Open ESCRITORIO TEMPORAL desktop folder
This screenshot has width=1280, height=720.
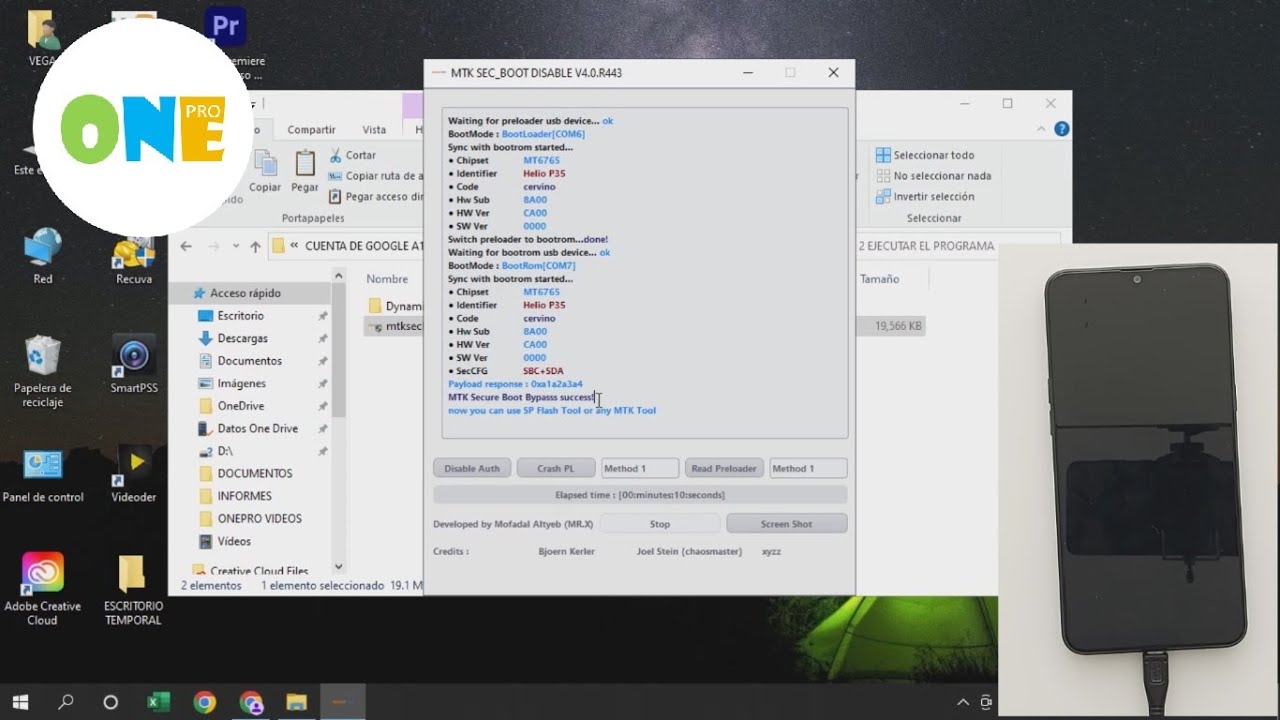point(133,590)
